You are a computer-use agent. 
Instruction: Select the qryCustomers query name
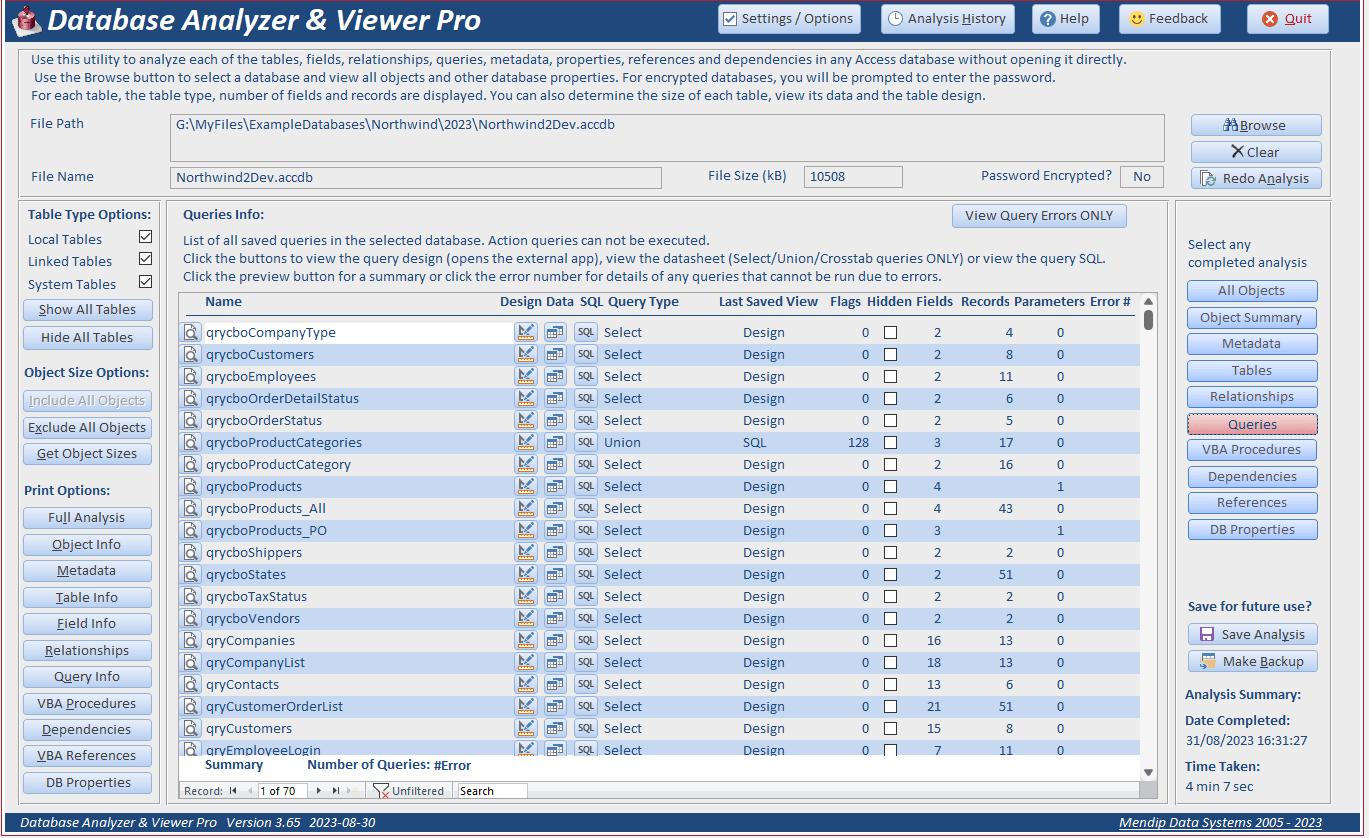pos(249,729)
